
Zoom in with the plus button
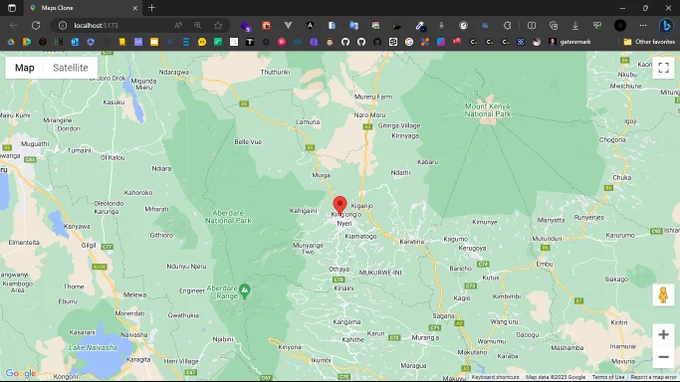[x=663, y=334]
